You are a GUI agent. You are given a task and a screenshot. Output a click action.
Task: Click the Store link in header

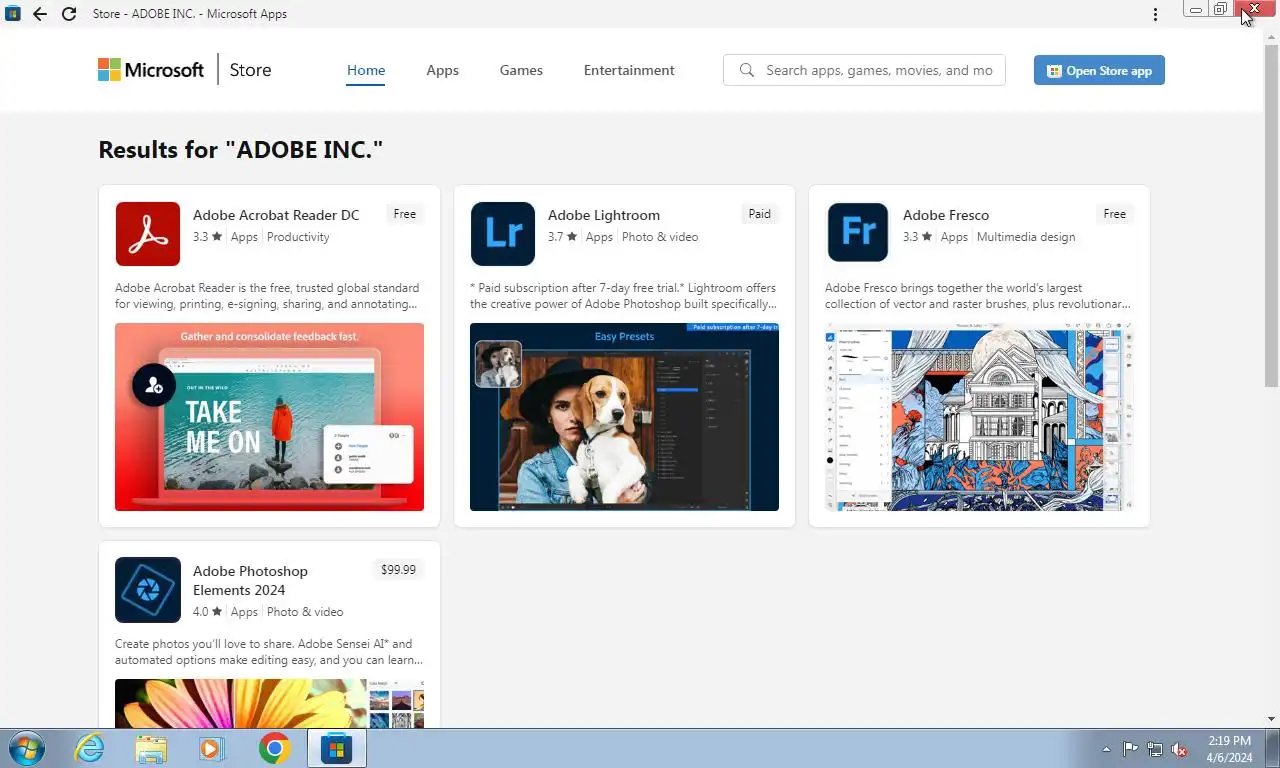250,70
